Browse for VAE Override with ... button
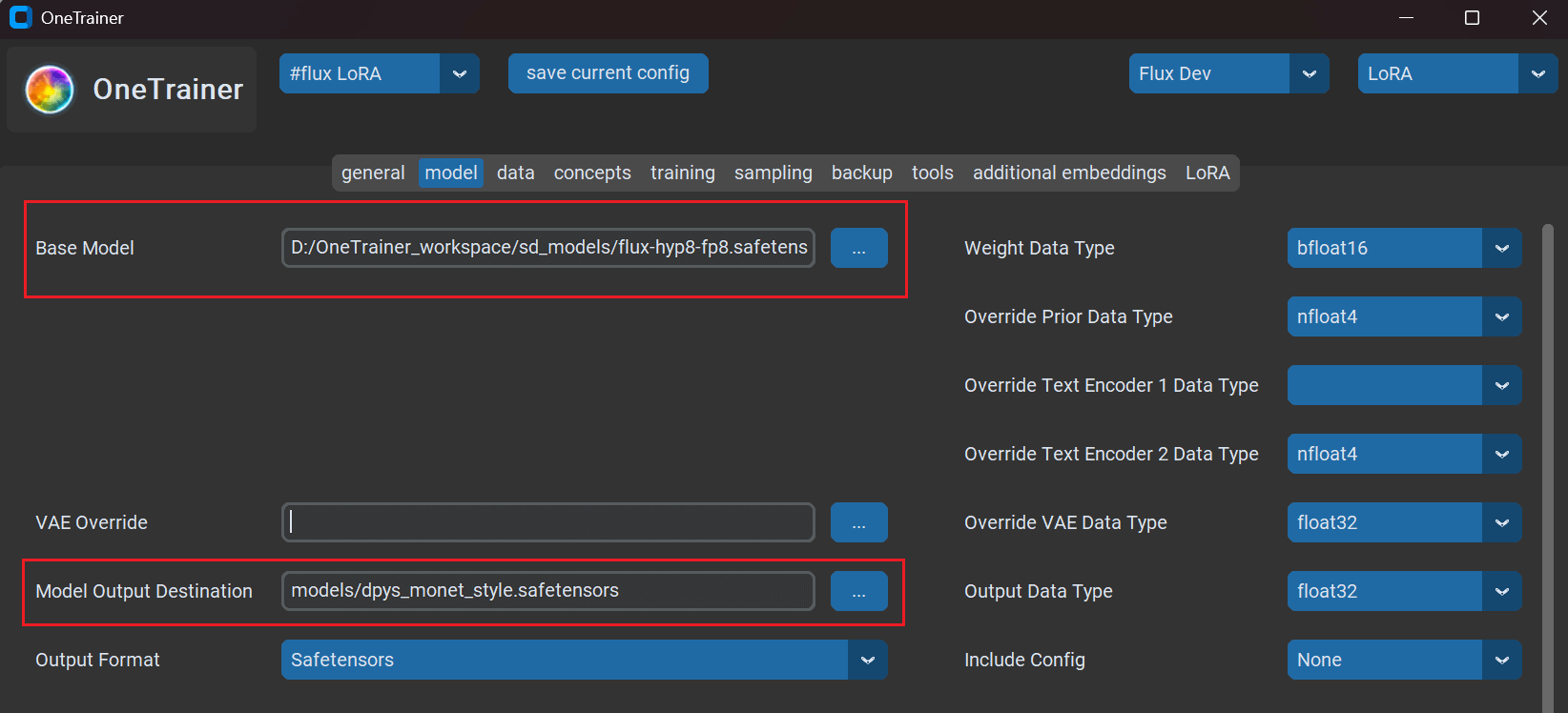Image resolution: width=1568 pixels, height=713 pixels. 859,522
